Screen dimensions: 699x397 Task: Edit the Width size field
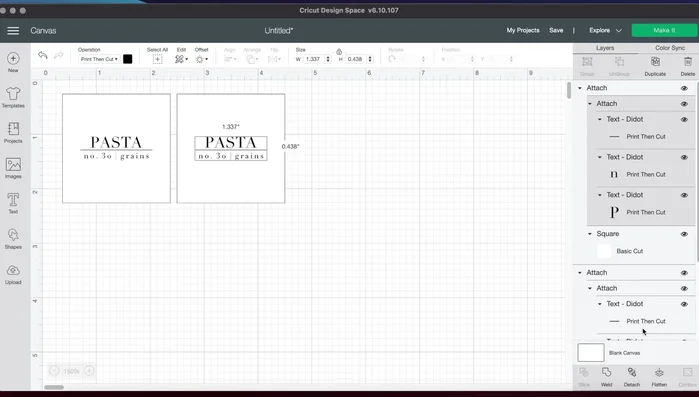(313, 59)
